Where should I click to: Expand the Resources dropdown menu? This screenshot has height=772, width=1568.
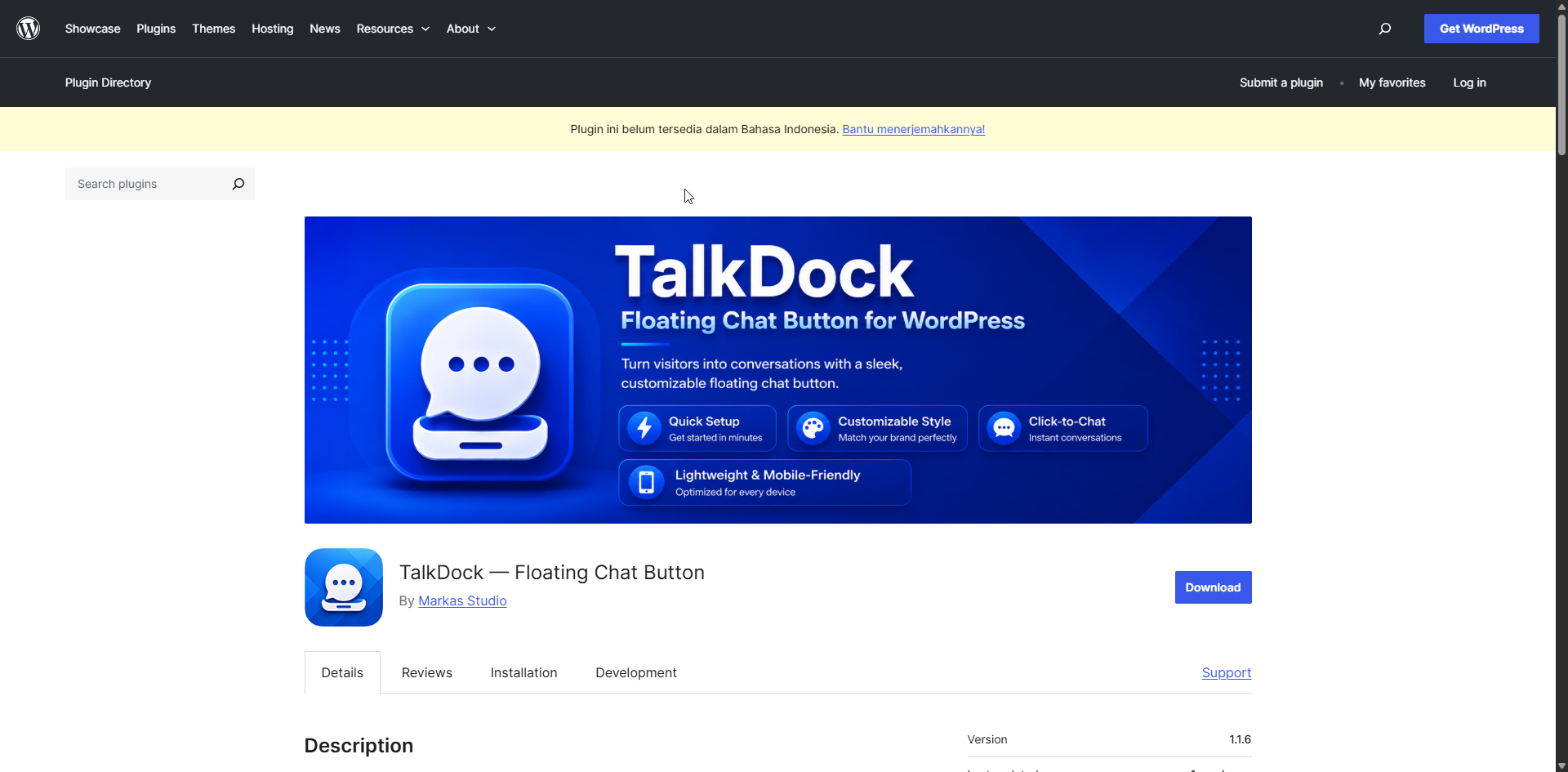click(393, 29)
